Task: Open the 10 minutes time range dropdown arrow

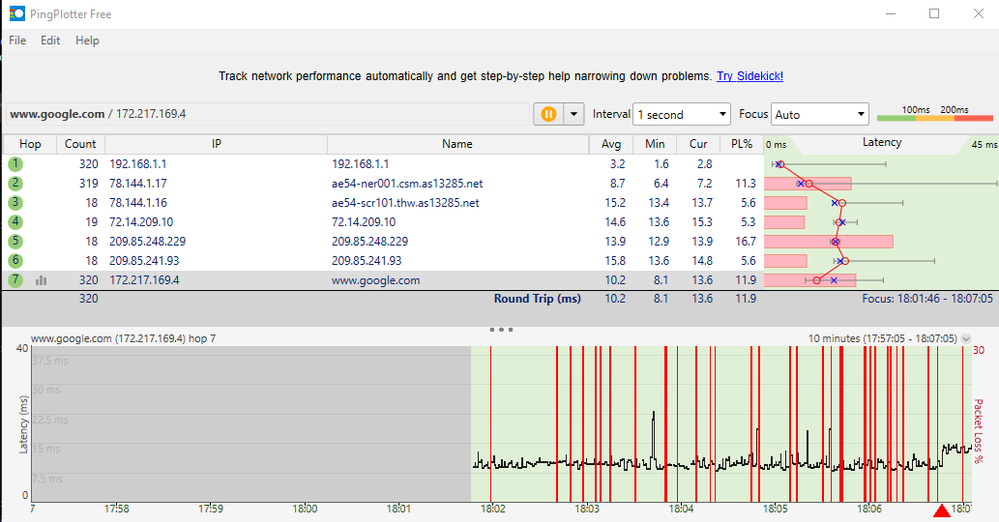Action: click(966, 338)
